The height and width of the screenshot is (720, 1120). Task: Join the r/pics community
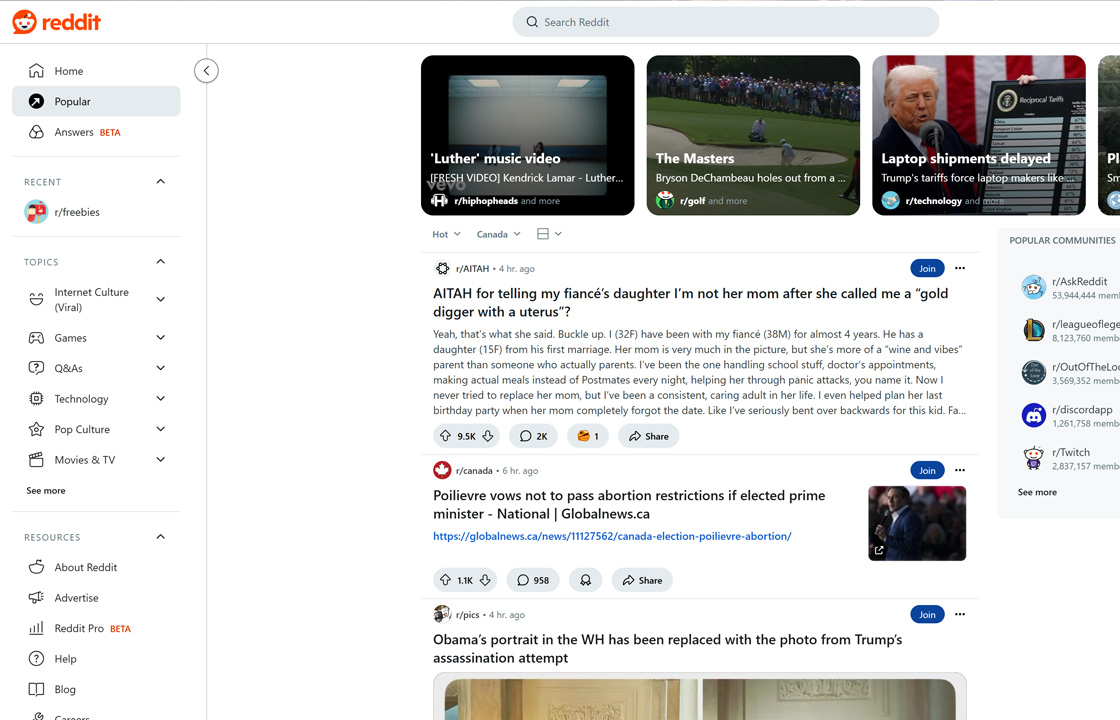pos(927,614)
